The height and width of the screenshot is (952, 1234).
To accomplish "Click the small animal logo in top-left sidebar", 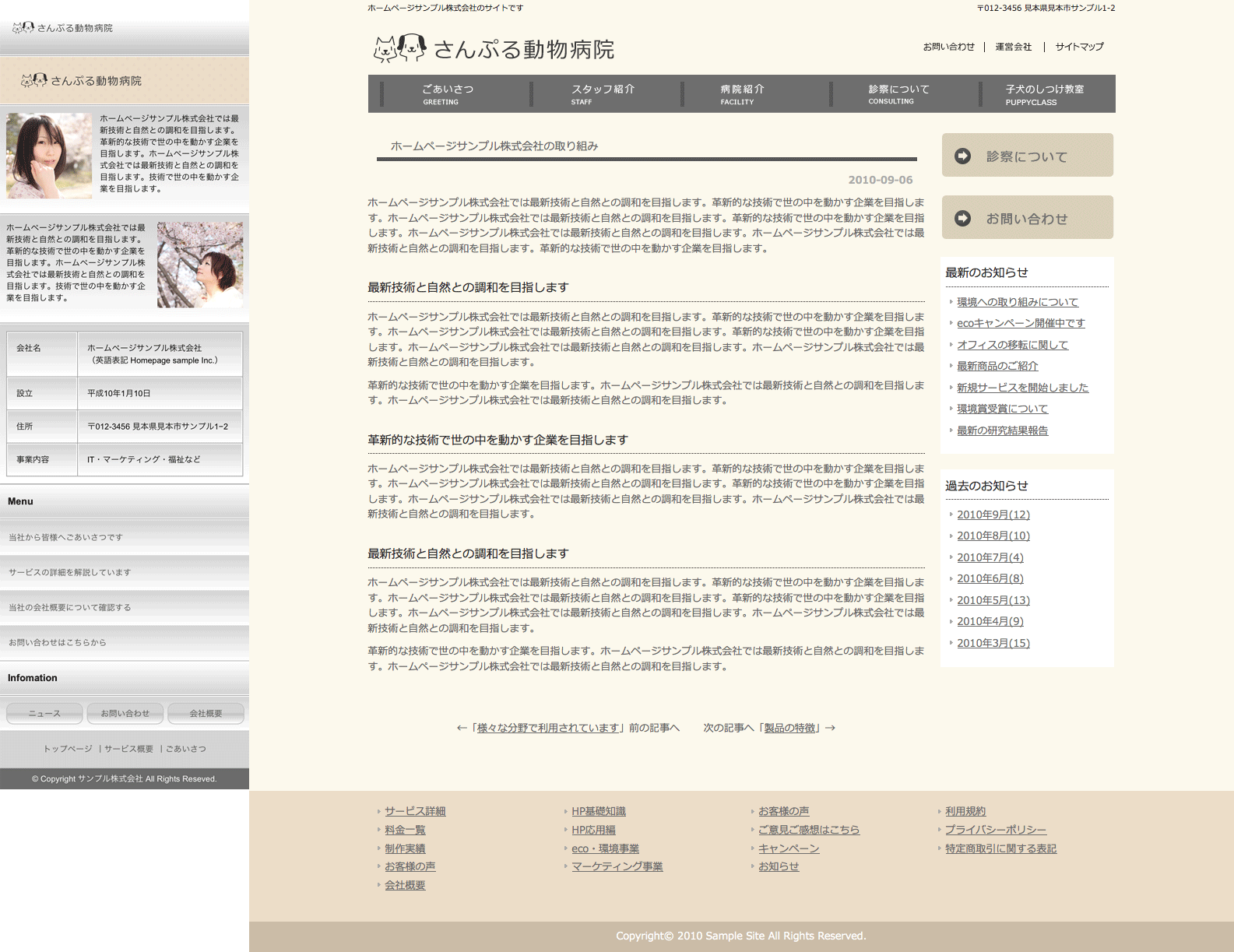I will [x=23, y=28].
